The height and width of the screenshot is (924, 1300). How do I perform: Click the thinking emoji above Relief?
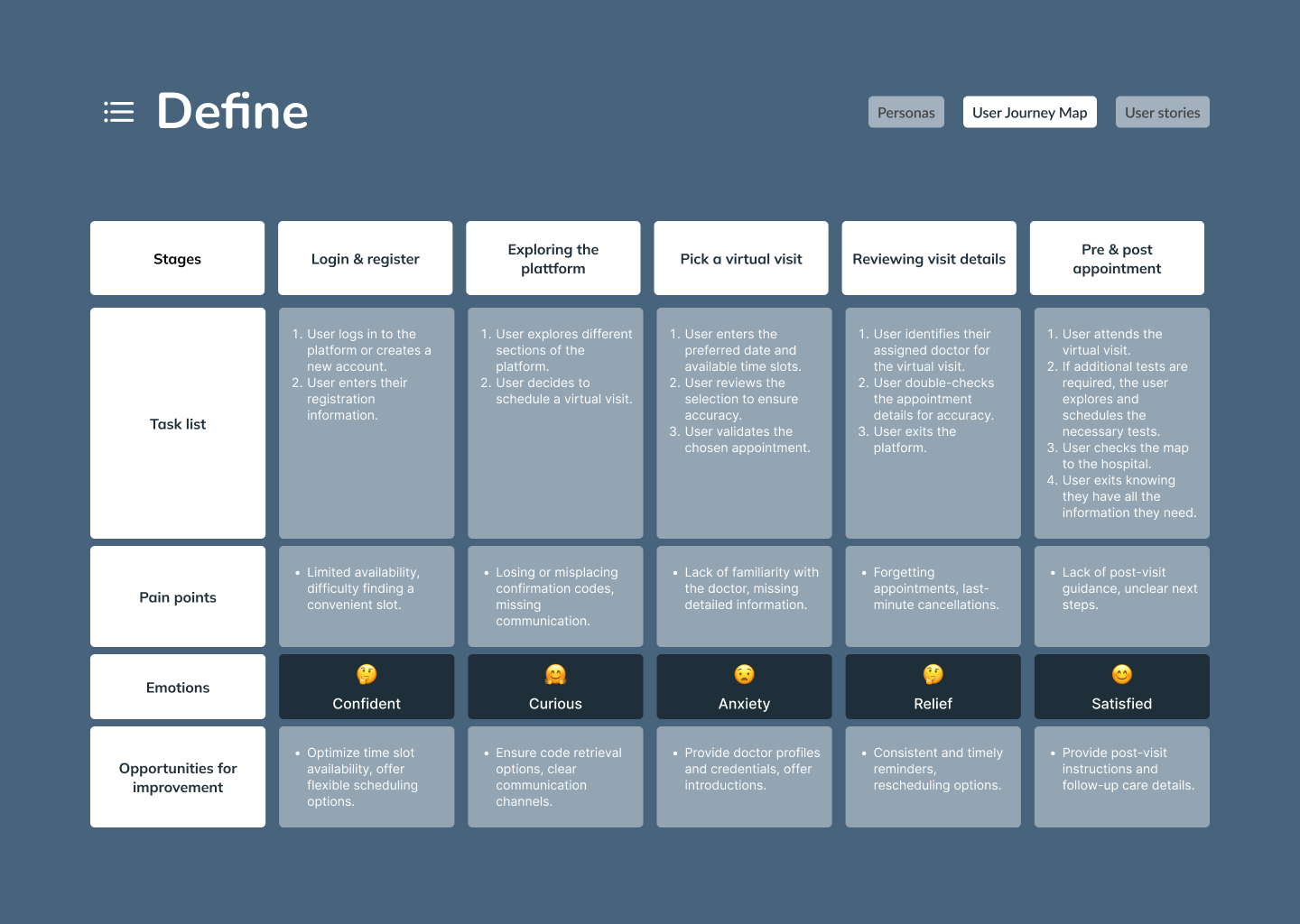(x=933, y=674)
